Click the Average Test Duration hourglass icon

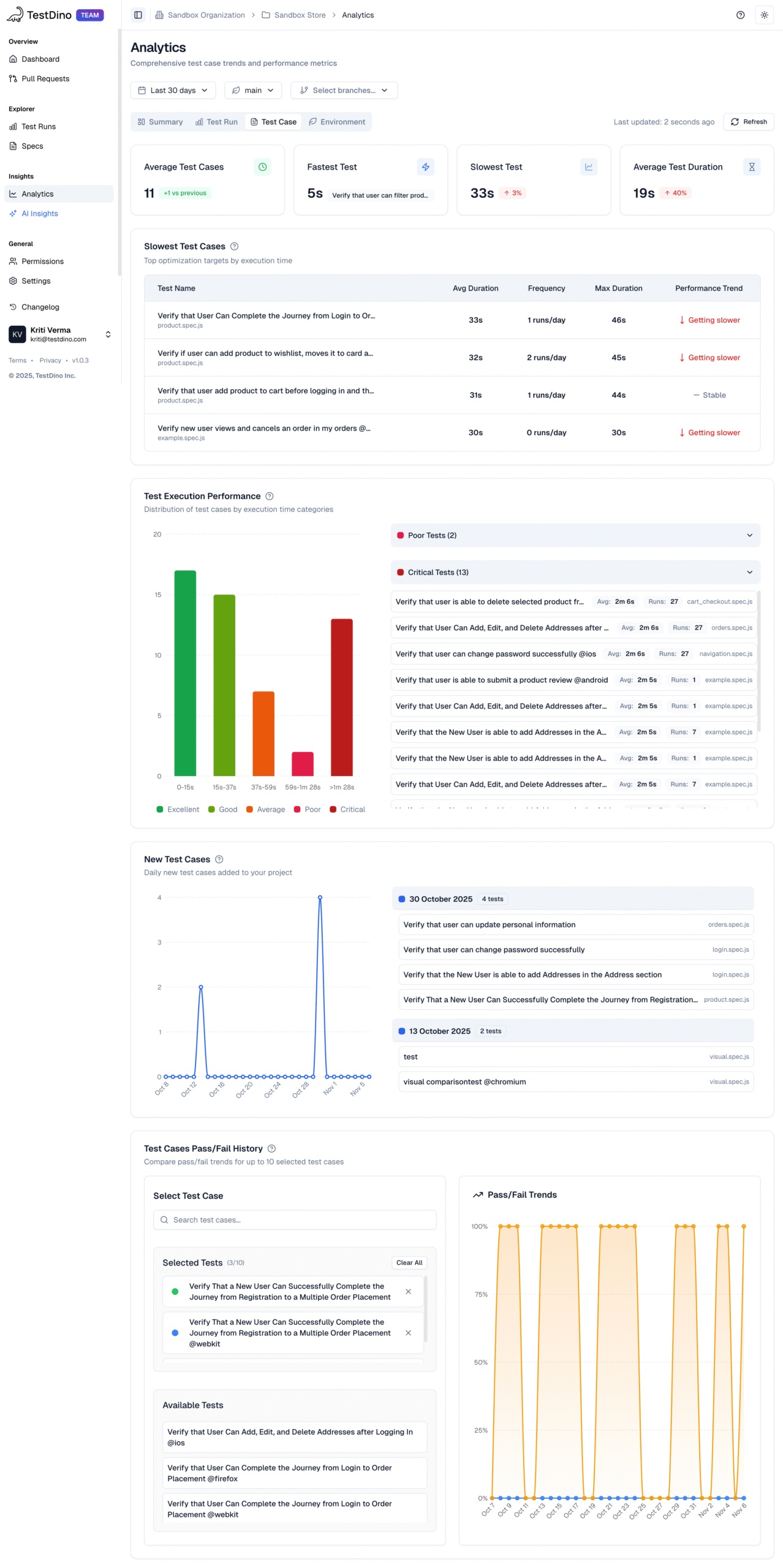tap(751, 167)
